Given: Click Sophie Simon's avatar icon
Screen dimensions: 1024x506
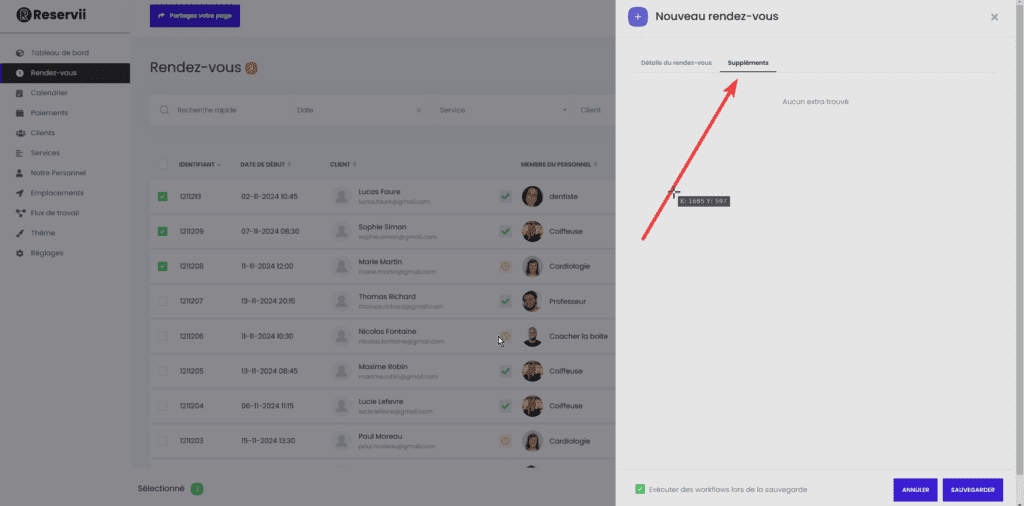Looking at the screenshot, I should pos(342,231).
